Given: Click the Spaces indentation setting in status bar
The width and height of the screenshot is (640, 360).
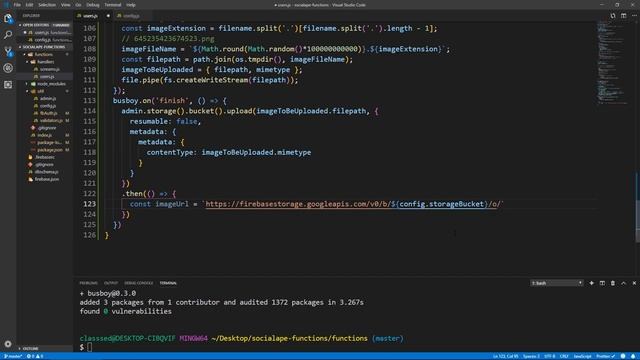Looking at the screenshot, I should 531,356.
